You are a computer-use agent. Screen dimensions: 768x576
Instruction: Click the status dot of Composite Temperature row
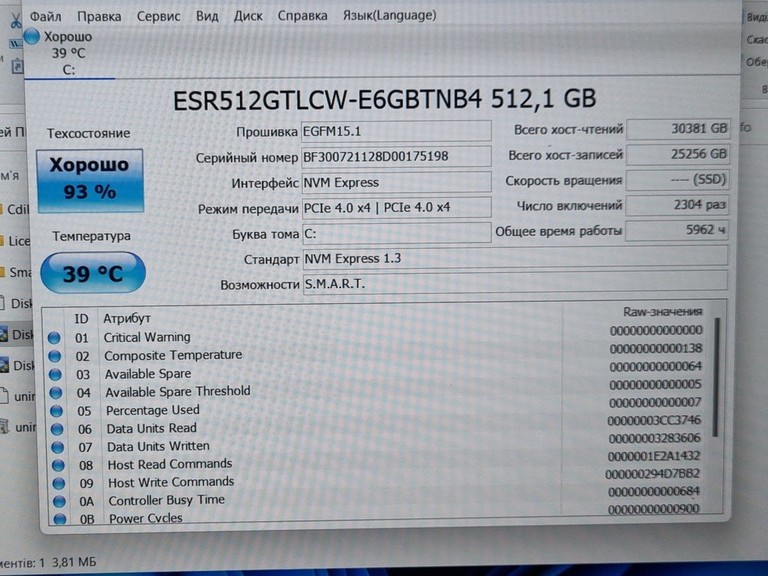tap(55, 356)
